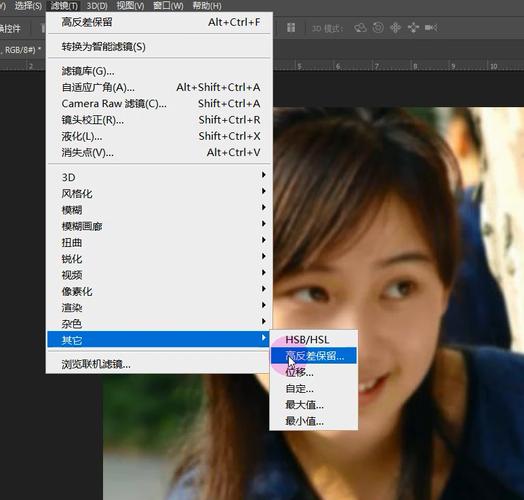The image size is (524, 500).
Task: Open the 视图(V) menu
Action: point(130,6)
